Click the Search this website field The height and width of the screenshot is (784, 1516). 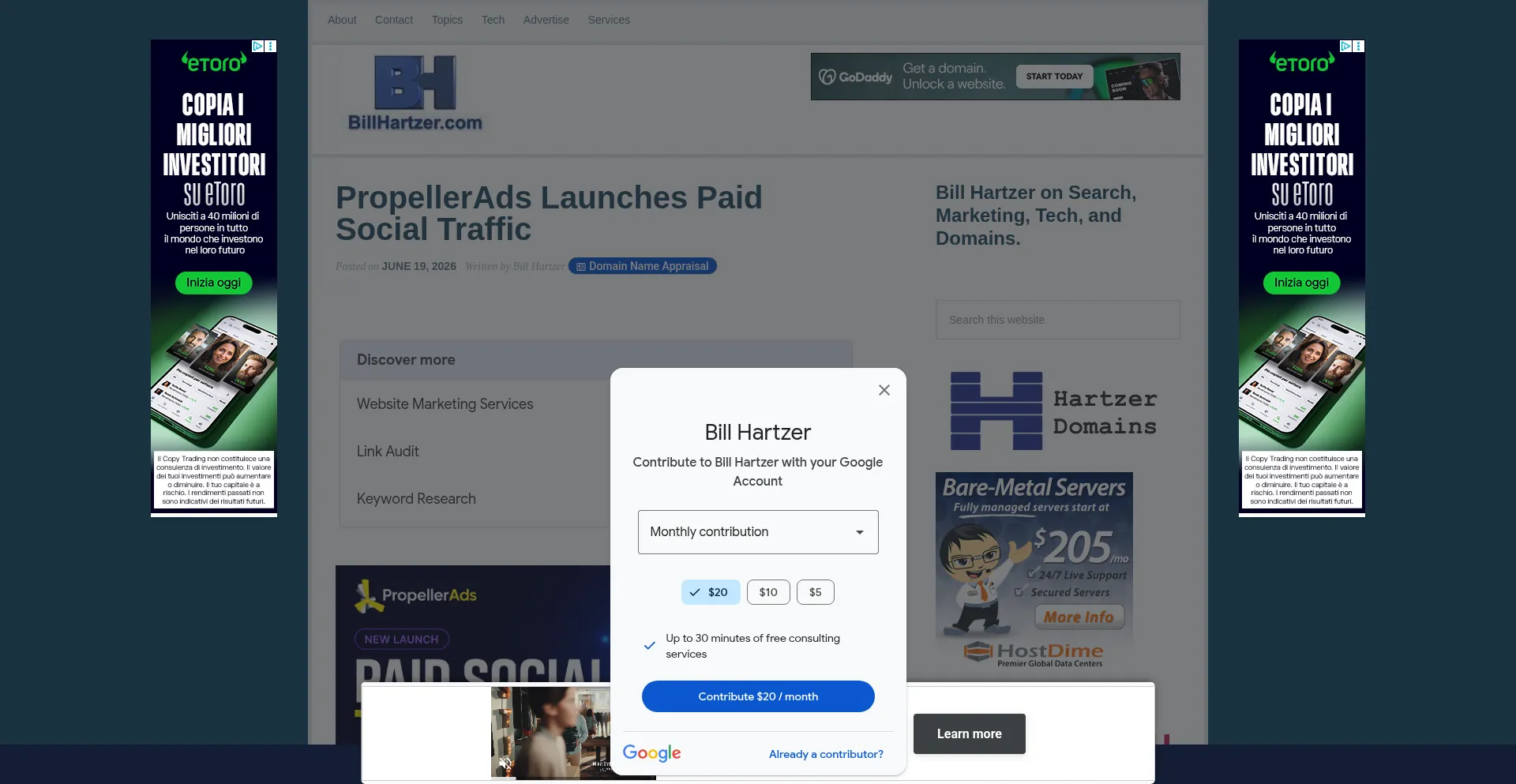[1058, 320]
